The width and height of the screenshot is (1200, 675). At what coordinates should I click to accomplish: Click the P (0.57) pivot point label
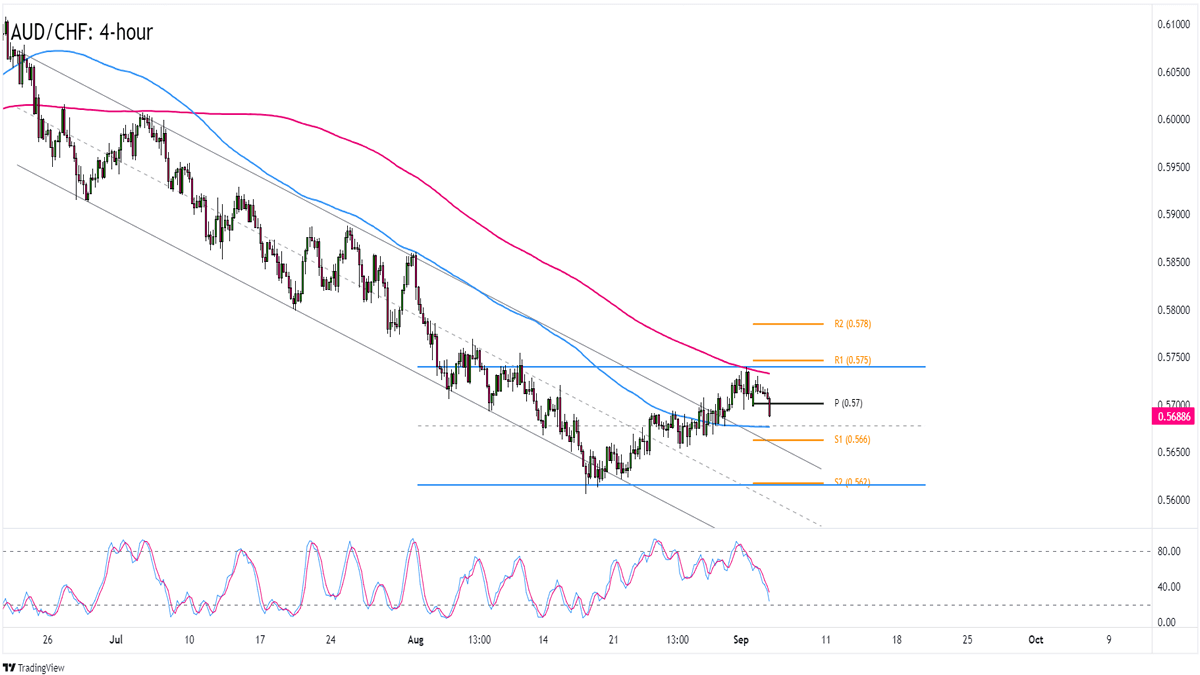(x=850, y=403)
